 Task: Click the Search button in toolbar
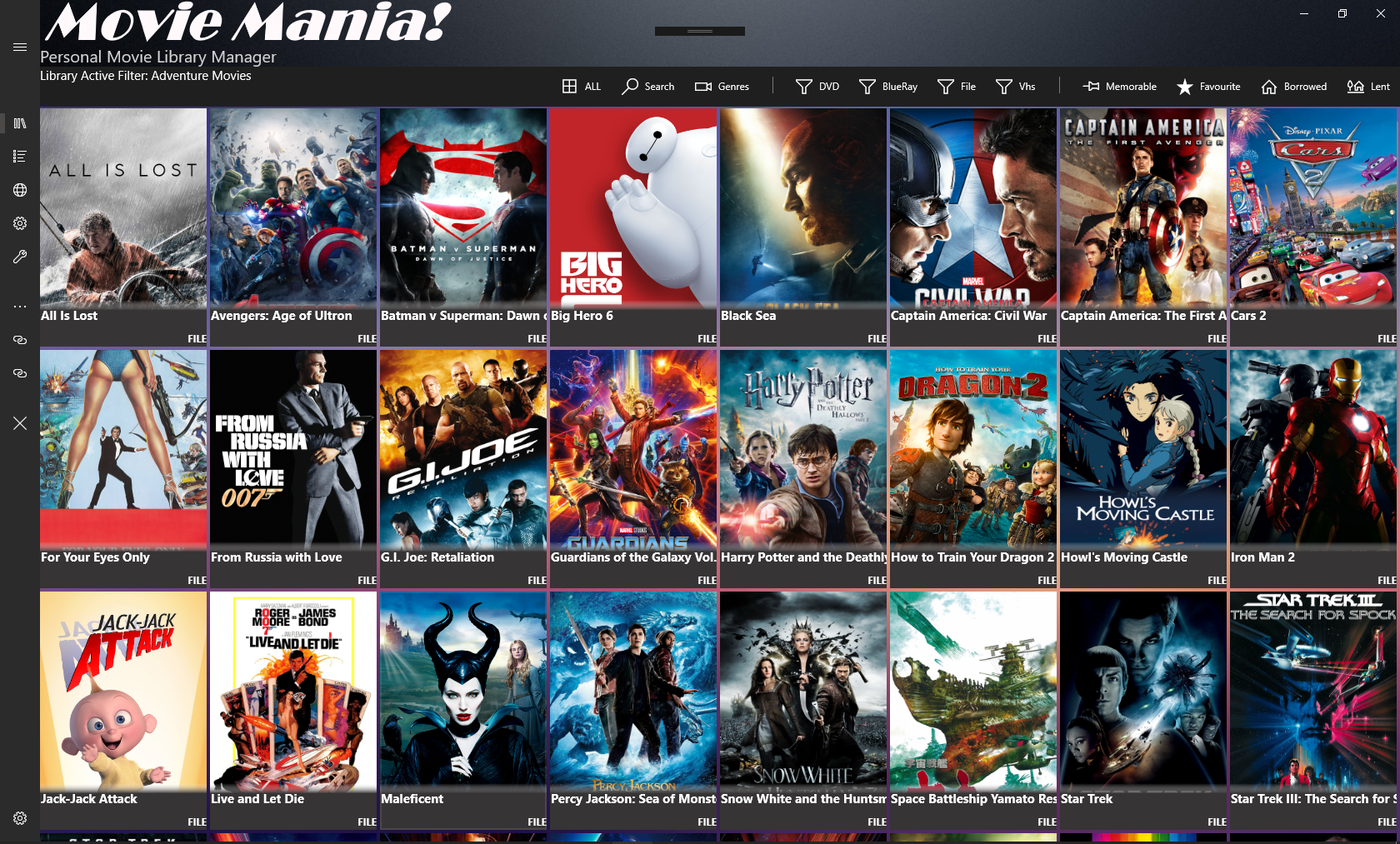point(647,87)
